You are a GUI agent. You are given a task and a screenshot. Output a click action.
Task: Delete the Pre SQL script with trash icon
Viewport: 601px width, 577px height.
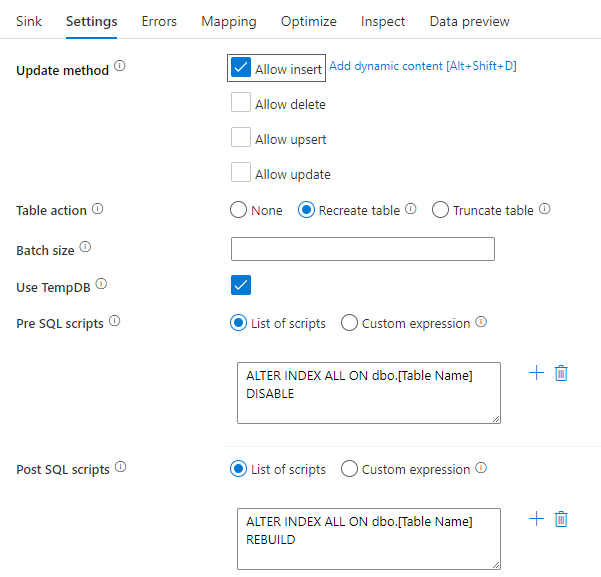561,373
